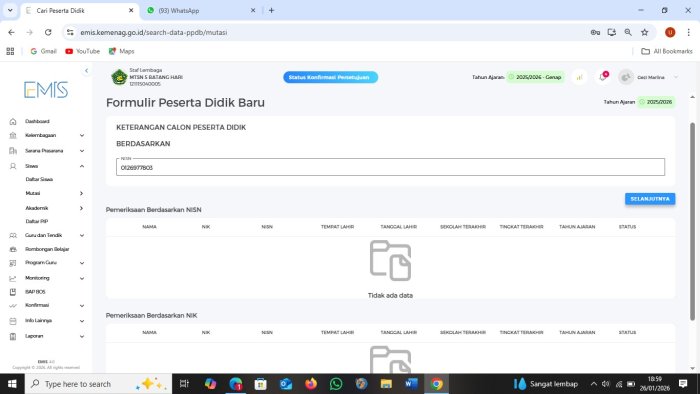Expand the Kelembagaan menu
The image size is (700, 394).
[x=82, y=135]
